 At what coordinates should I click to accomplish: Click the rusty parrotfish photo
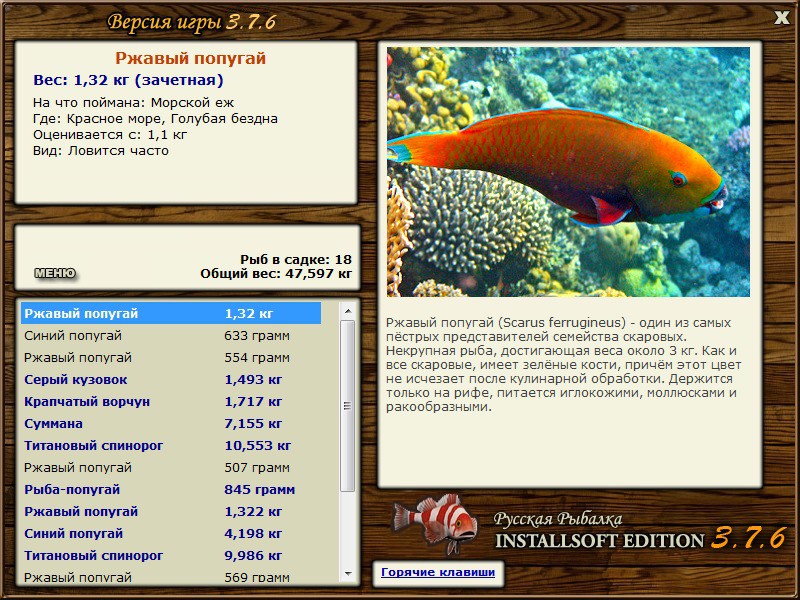(568, 172)
